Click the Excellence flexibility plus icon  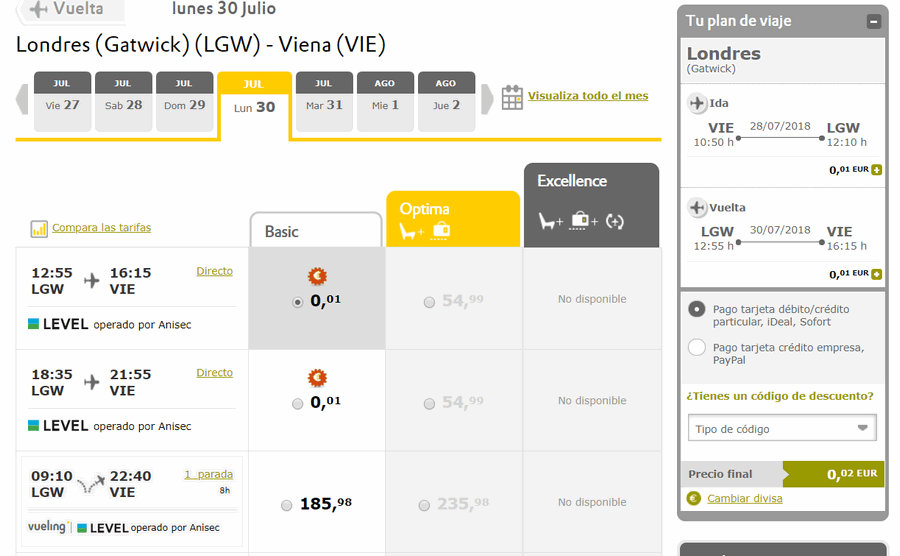click(615, 221)
